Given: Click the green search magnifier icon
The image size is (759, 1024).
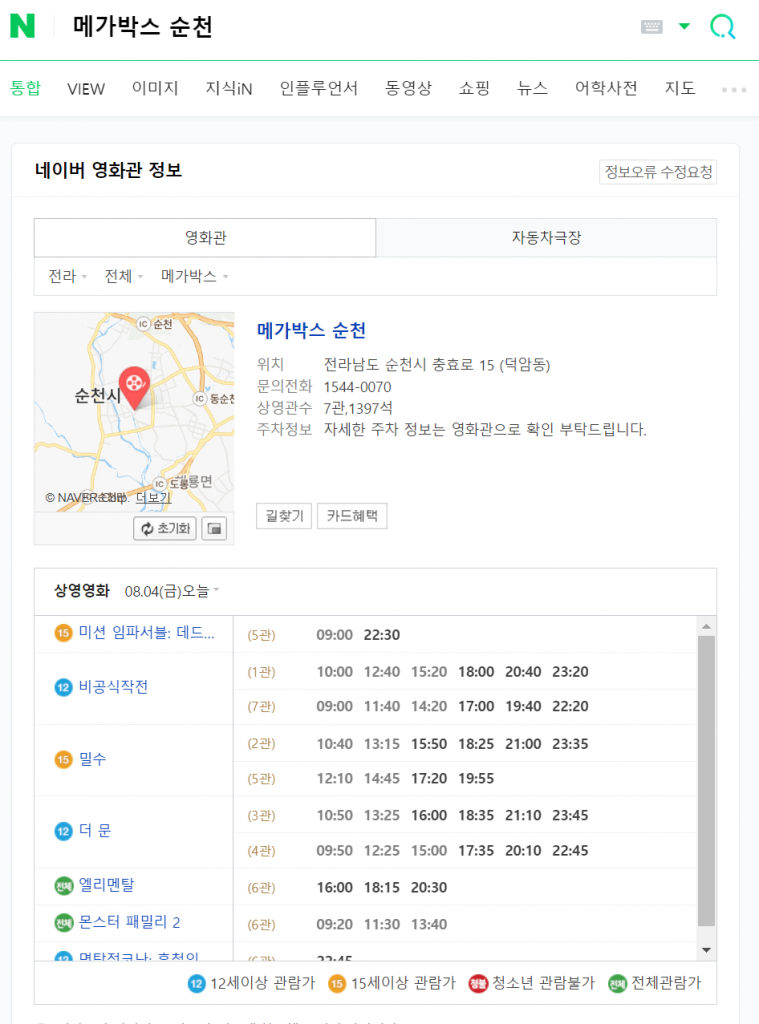Looking at the screenshot, I should [722, 27].
